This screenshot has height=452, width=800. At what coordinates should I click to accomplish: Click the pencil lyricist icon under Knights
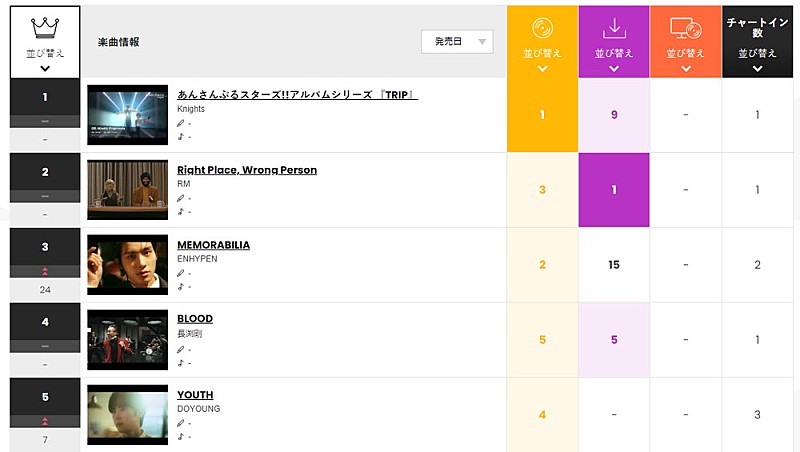181,124
